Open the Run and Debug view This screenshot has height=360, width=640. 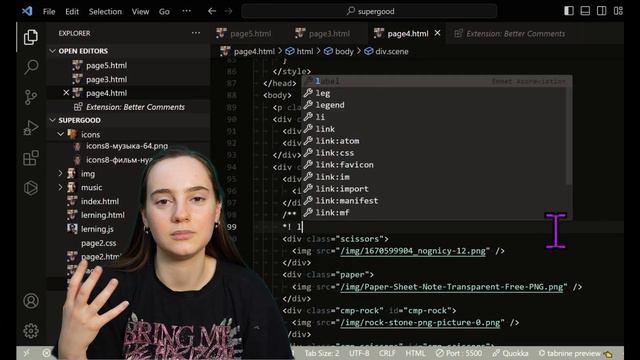(x=31, y=127)
